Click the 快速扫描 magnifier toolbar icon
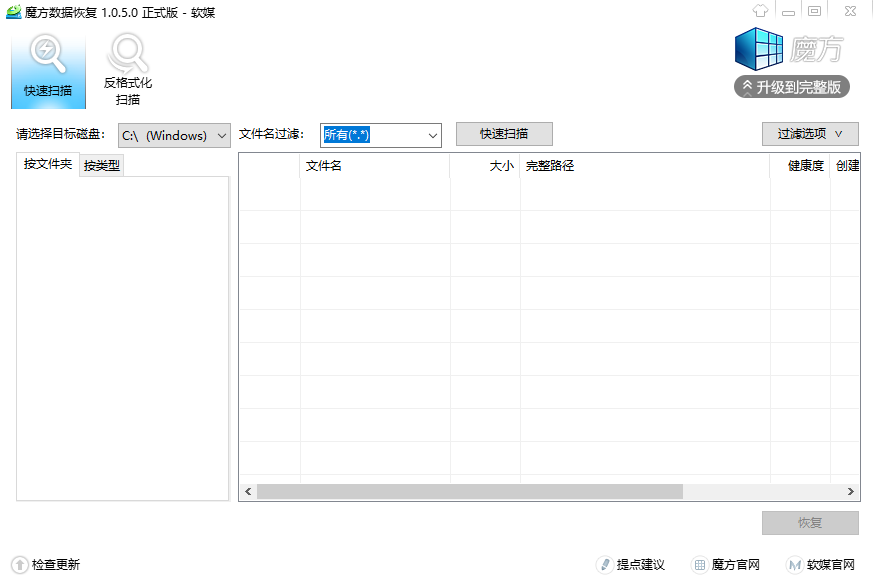 (x=48, y=56)
